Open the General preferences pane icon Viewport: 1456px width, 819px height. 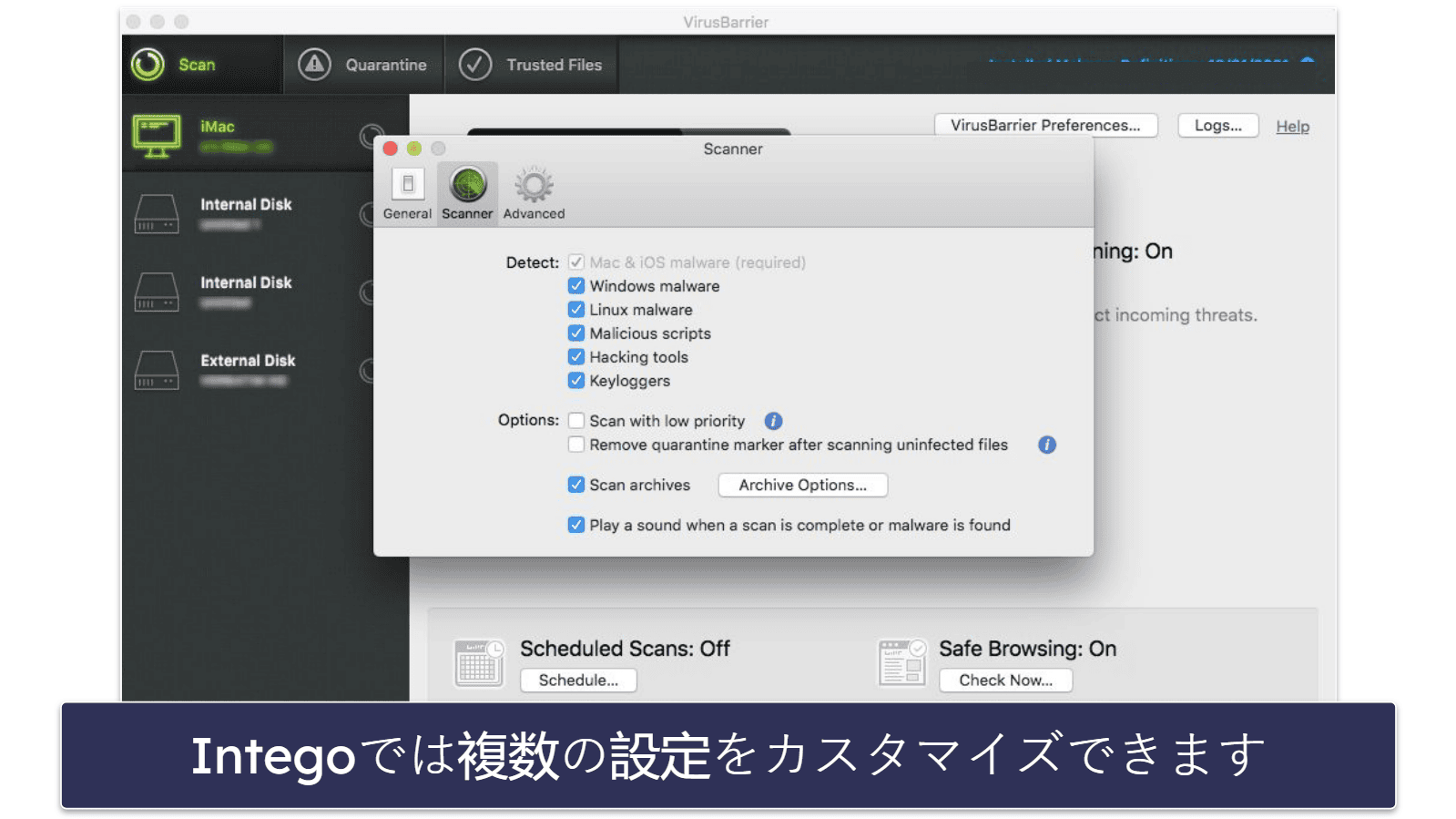[407, 194]
